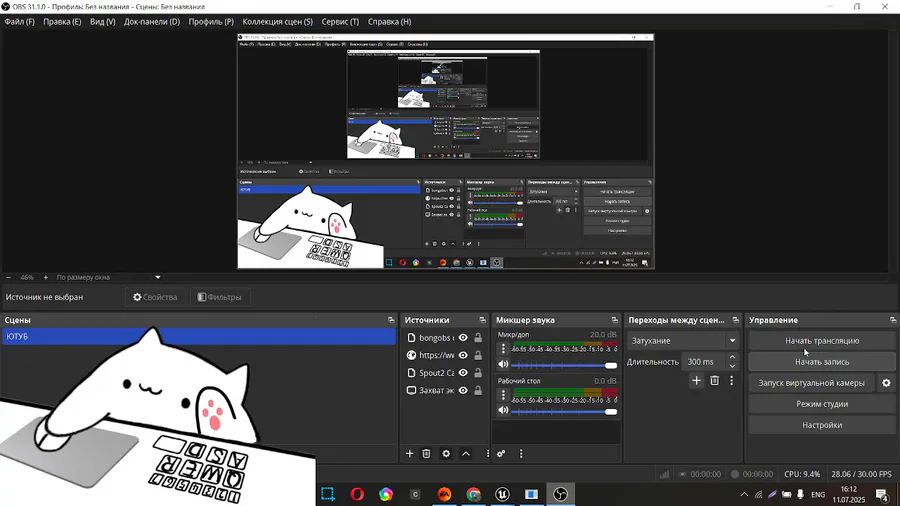This screenshot has width=900, height=506.
Task: Adjust Микр/доп volume slider
Action: pos(564,365)
